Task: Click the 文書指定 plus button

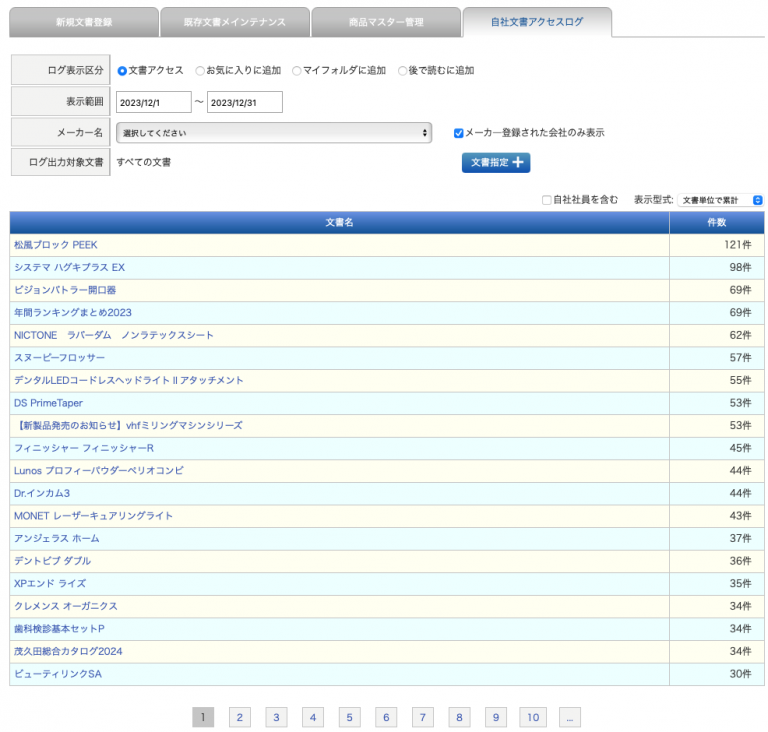Action: point(496,163)
